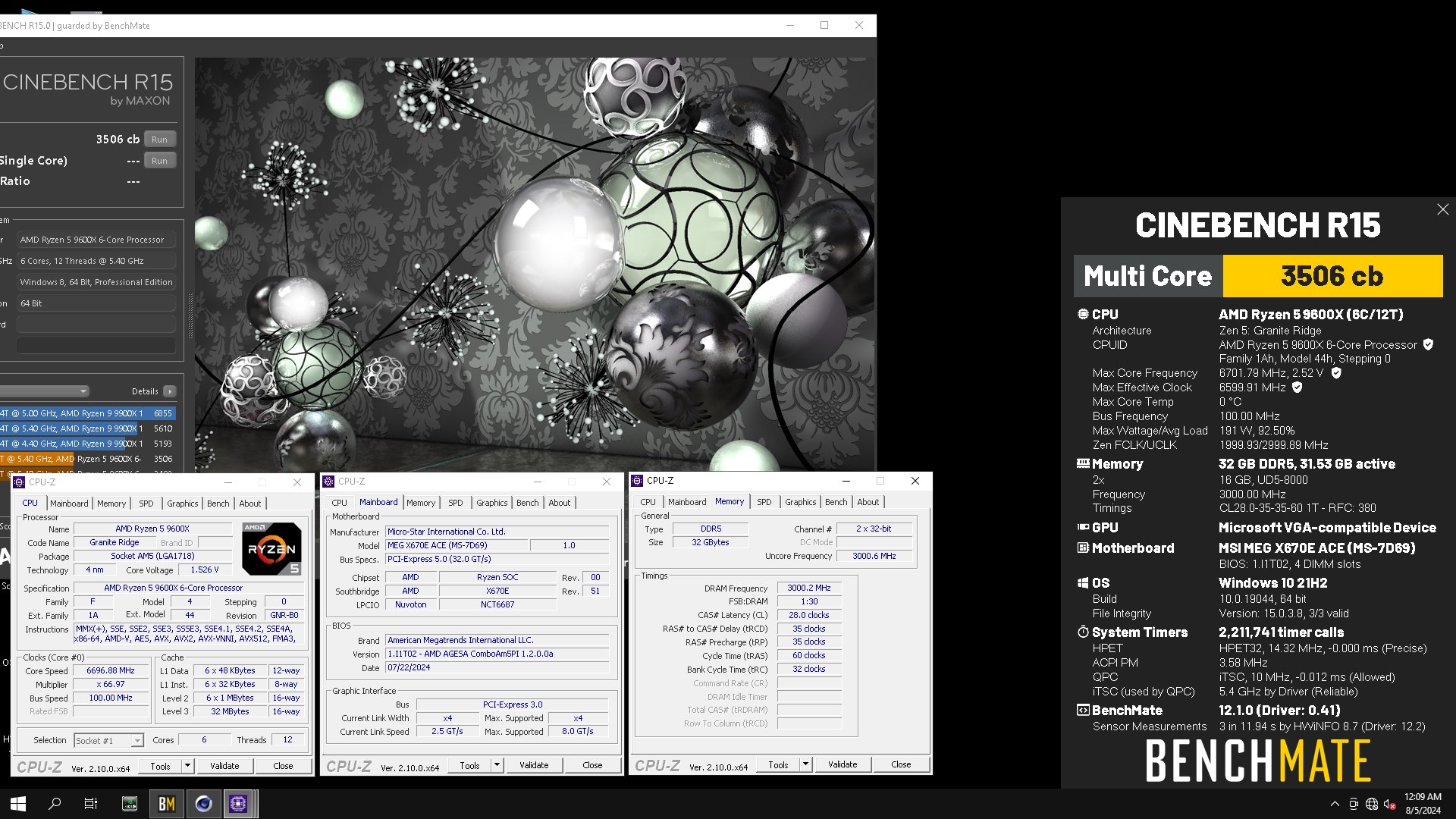1456x819 pixels.
Task: Click the GPU section icon in BenchMate
Action: (x=1083, y=527)
